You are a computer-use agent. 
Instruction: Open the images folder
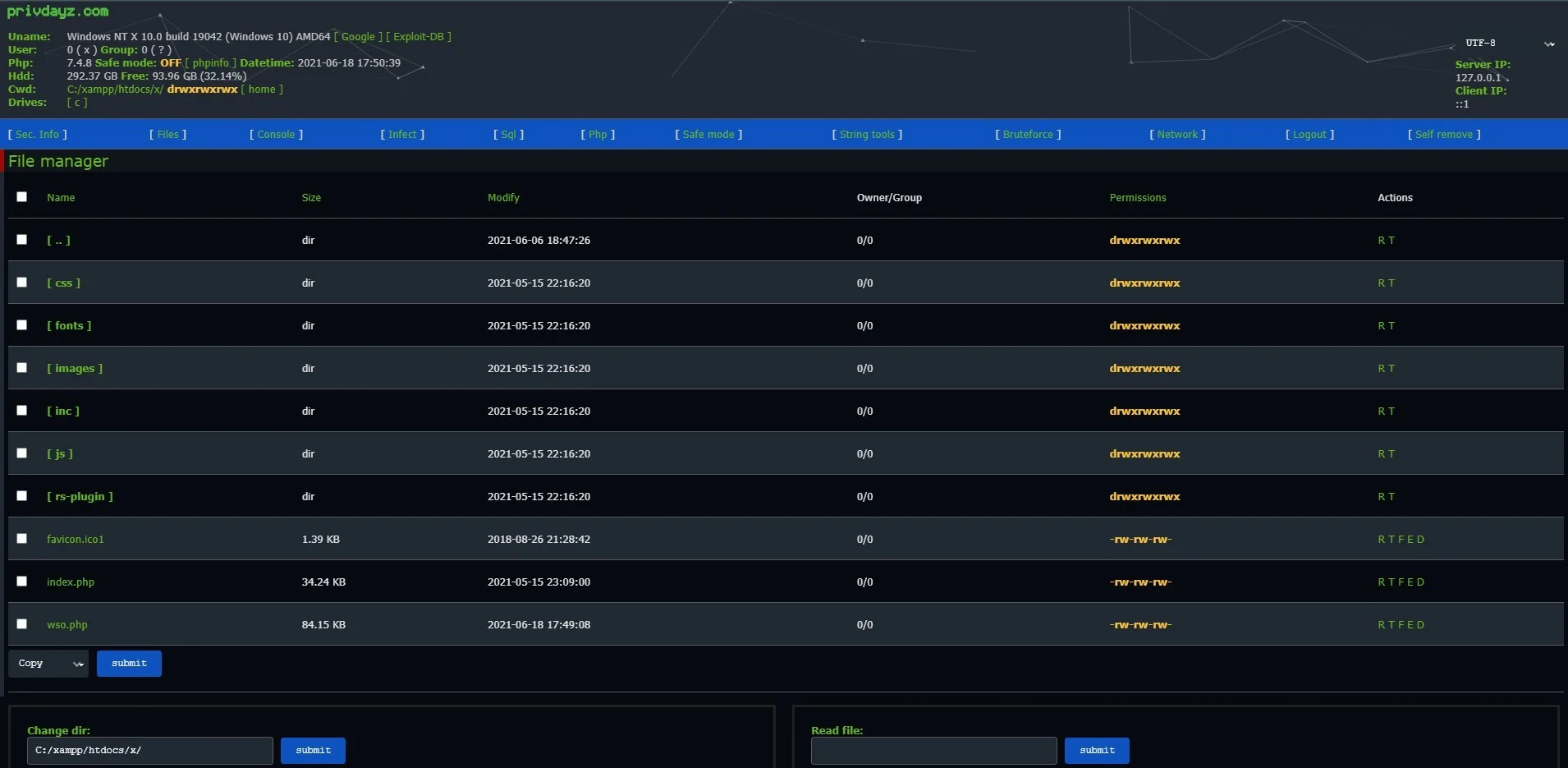coord(75,369)
